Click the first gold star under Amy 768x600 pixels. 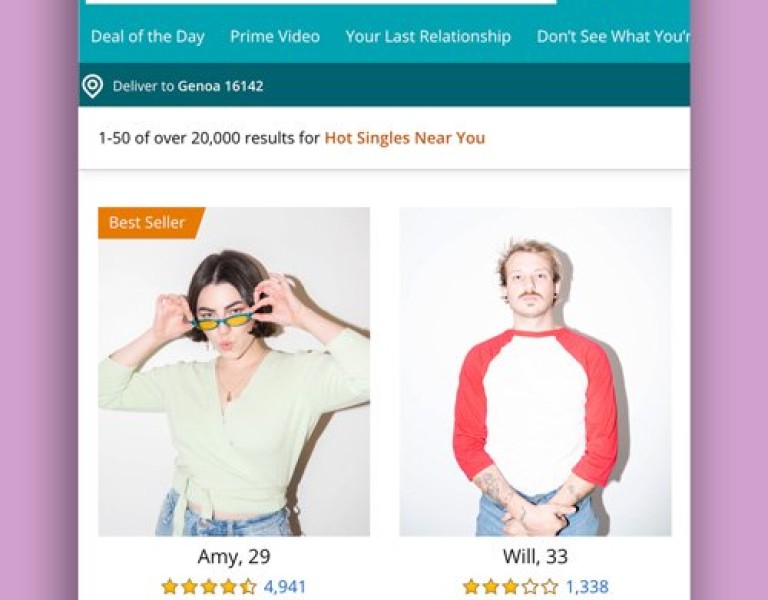pos(169,587)
